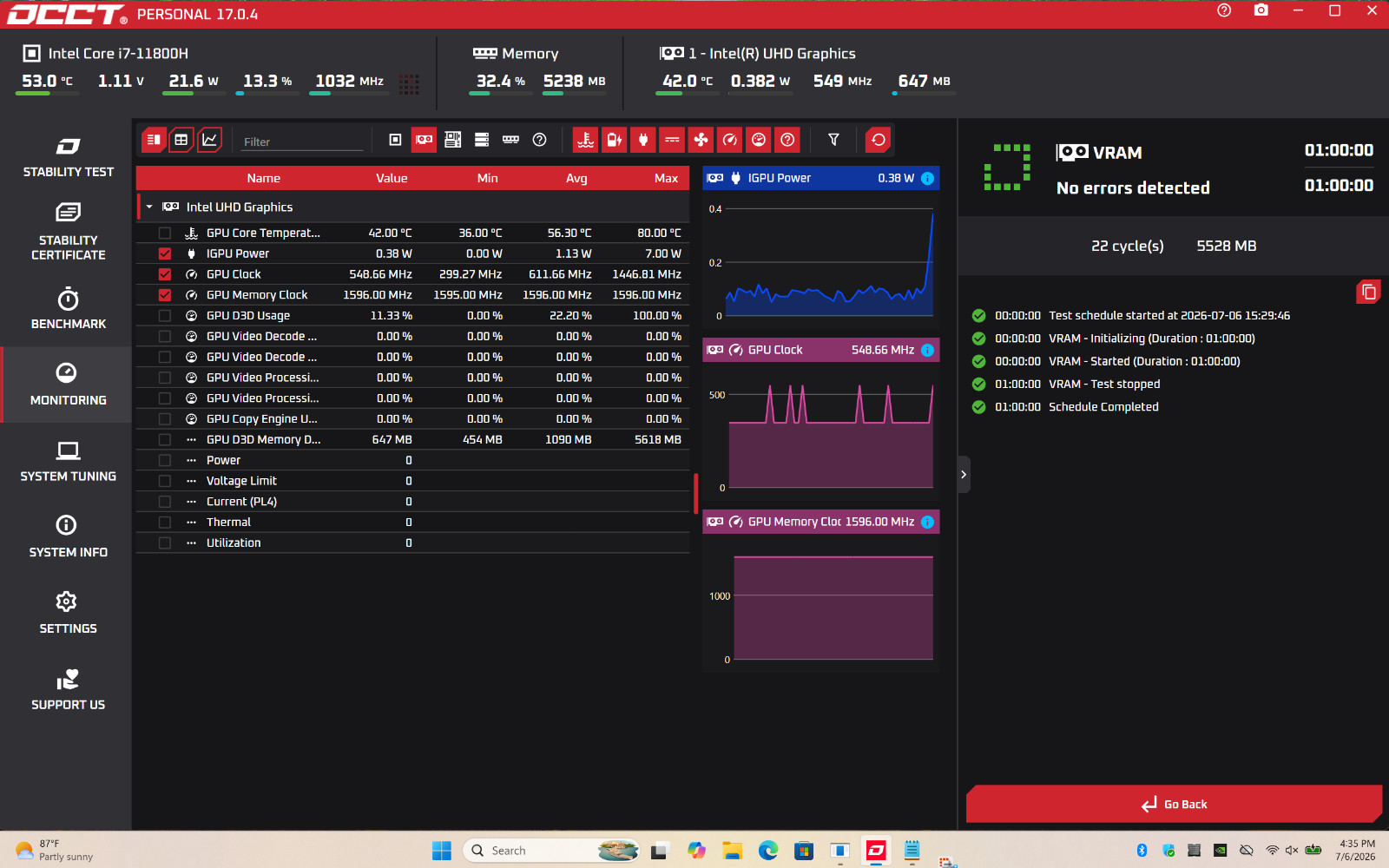Copy the test log with copy icon
The width and height of the screenshot is (1389, 868).
[1368, 292]
